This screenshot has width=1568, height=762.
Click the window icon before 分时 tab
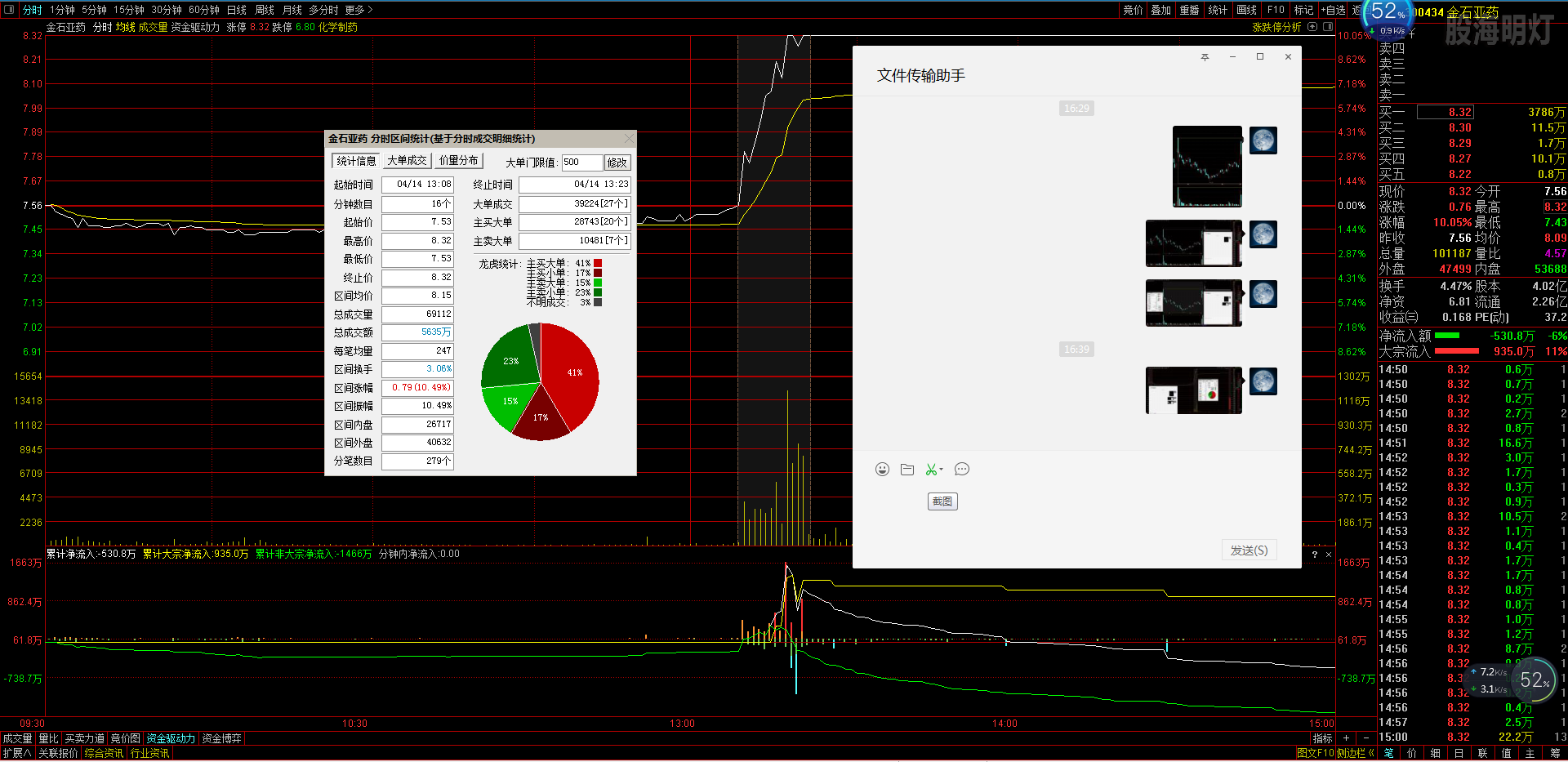click(9, 10)
